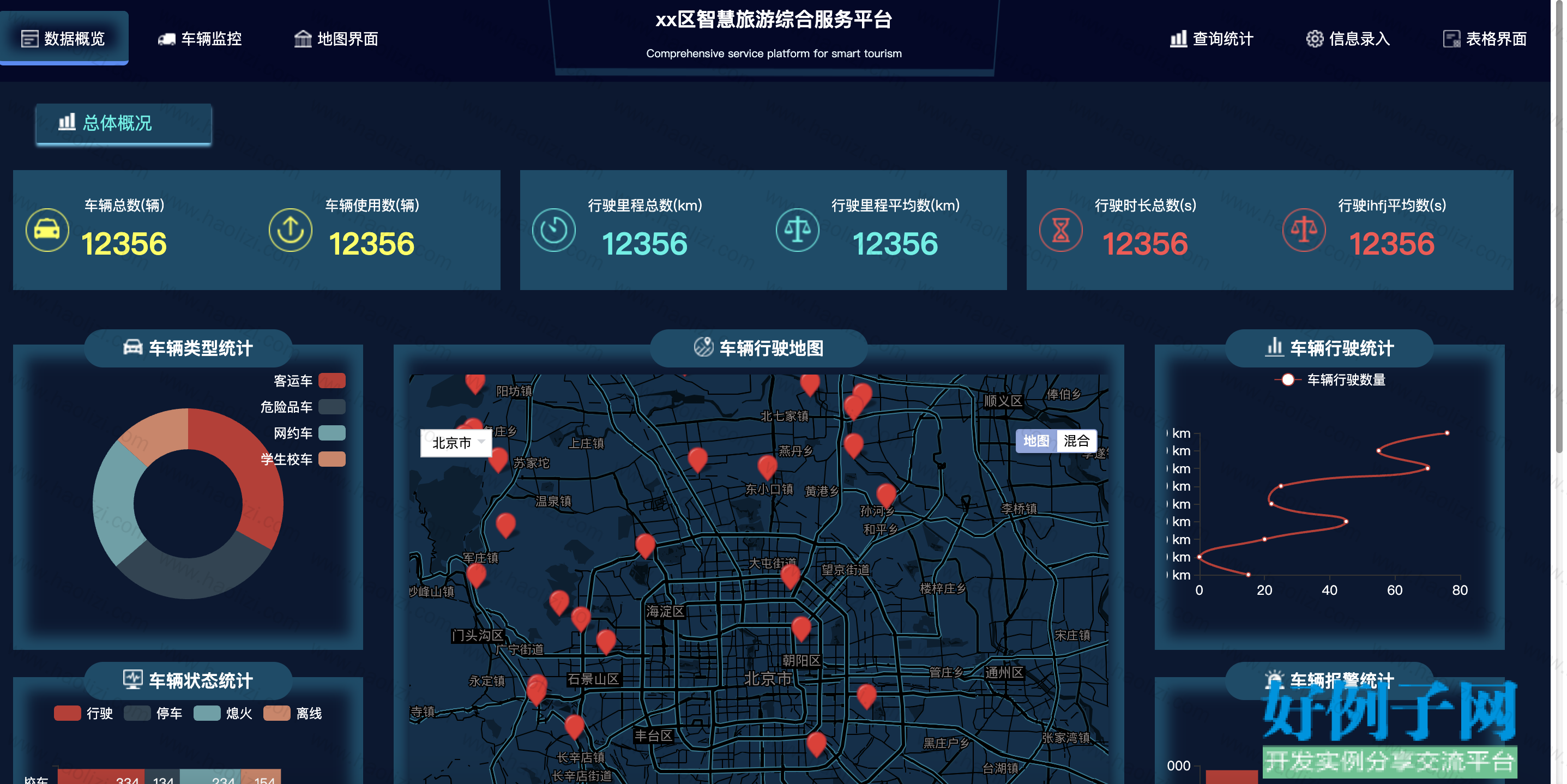Viewport: 1567px width, 784px height.
Task: Click the xx区智慧旅游综合服务平台 header title
Action: pos(774,20)
